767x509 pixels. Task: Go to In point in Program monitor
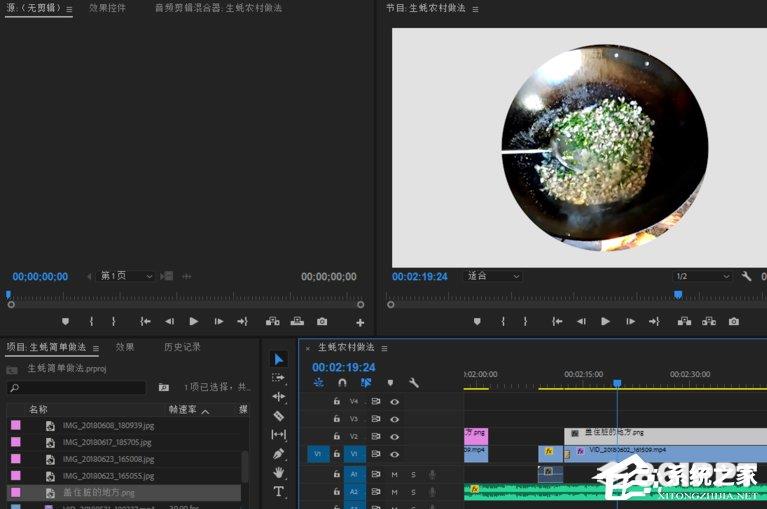[557, 321]
